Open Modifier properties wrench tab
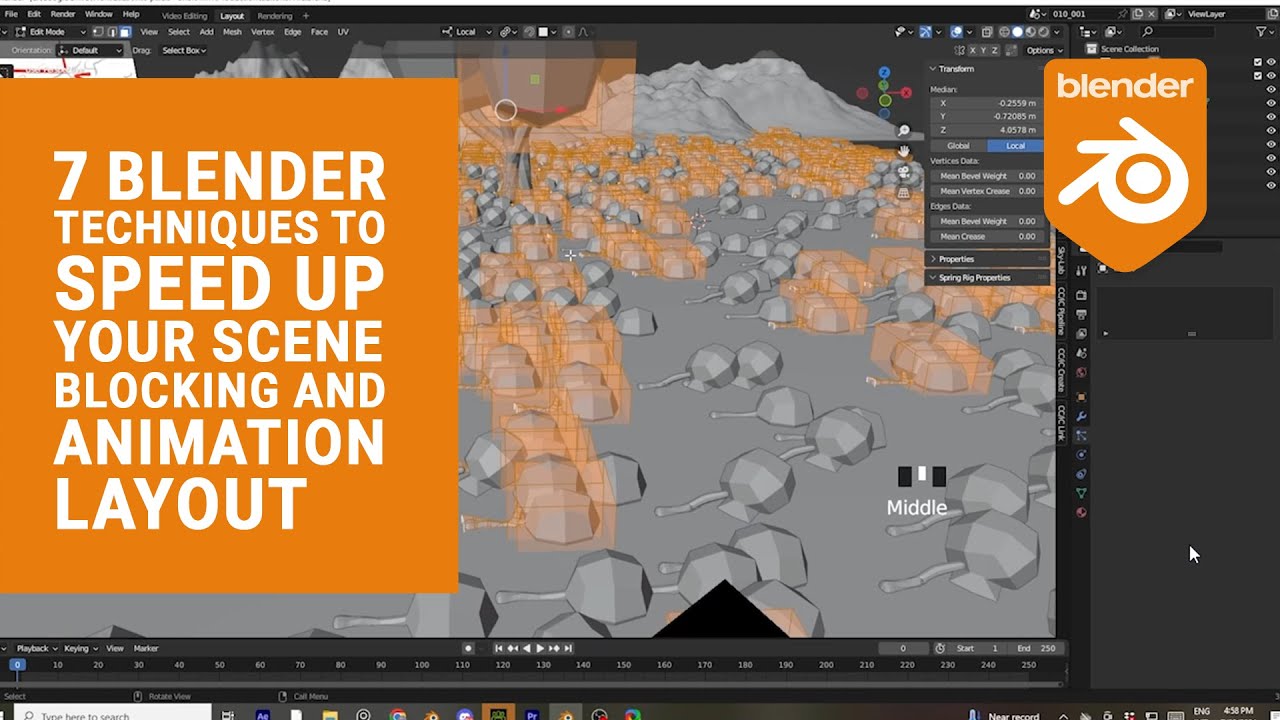Viewport: 1280px width, 720px height. coord(1081,416)
